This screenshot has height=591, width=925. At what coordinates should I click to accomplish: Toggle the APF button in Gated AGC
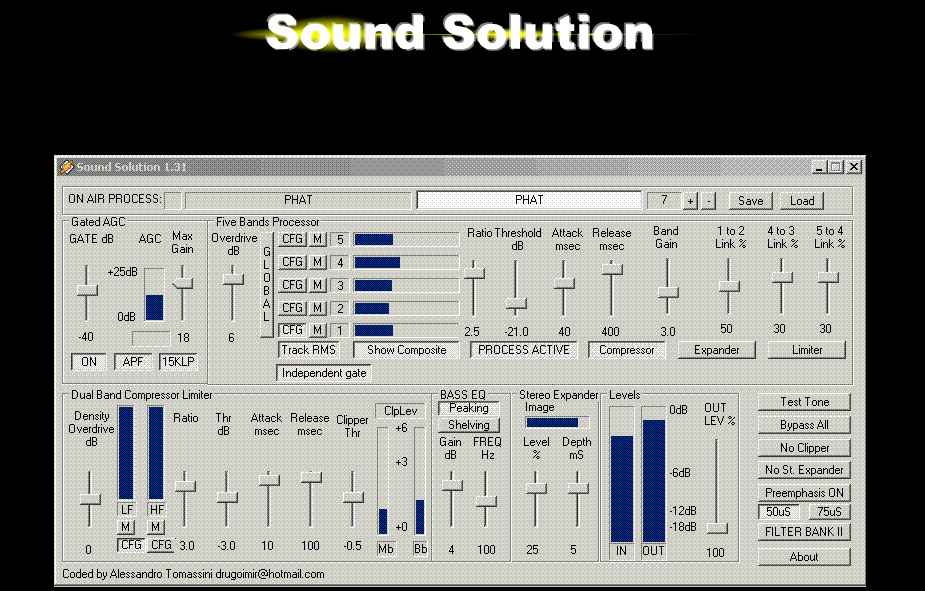134,361
